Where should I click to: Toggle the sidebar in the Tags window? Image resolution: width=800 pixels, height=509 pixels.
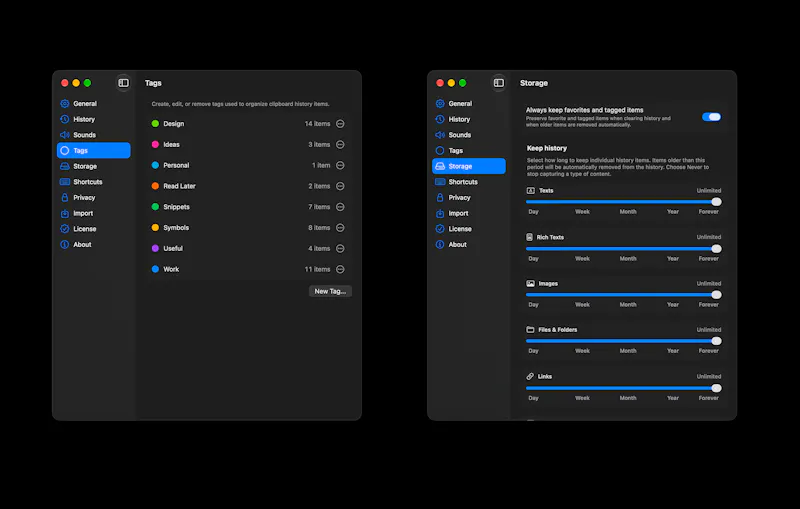point(123,83)
